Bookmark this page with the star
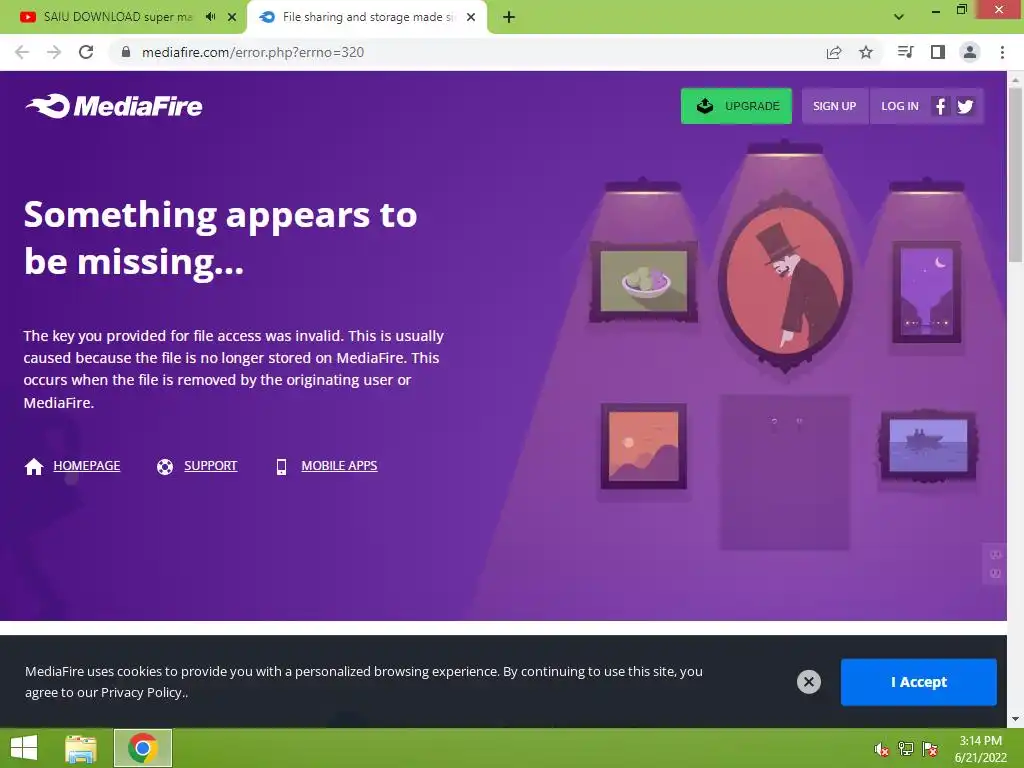The image size is (1024, 768). [x=866, y=52]
